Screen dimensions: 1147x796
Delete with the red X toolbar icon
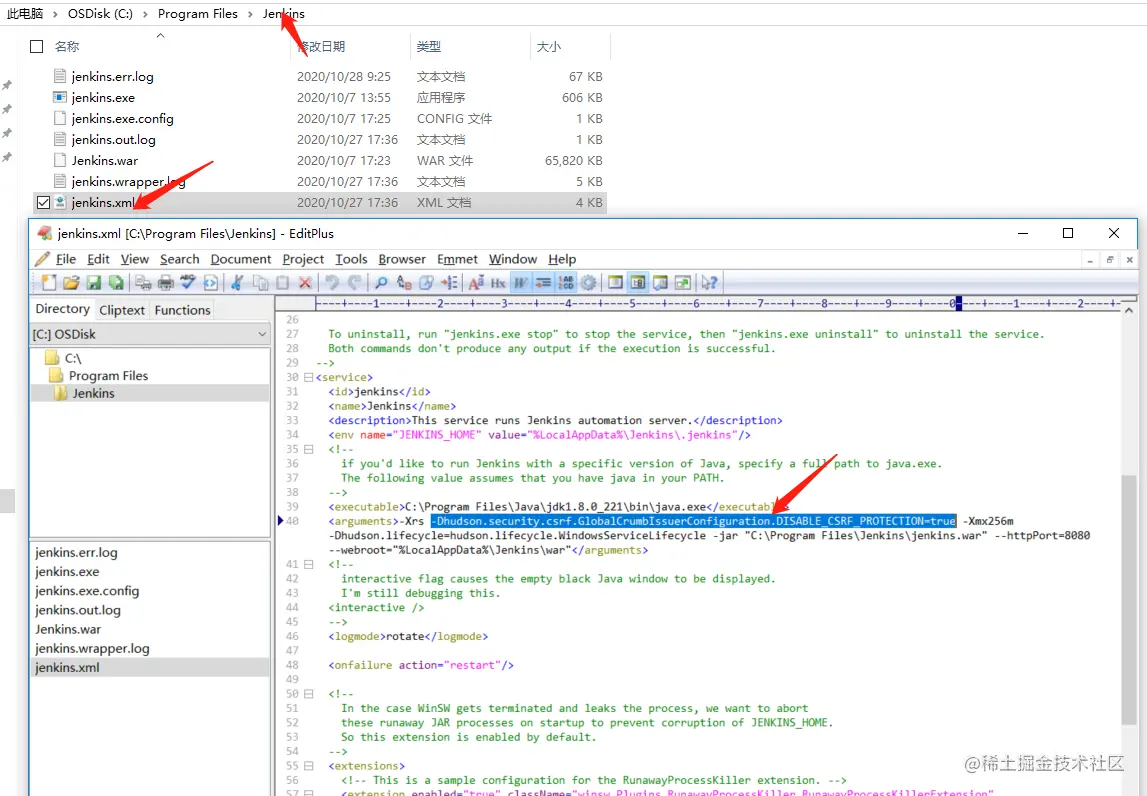tap(306, 282)
